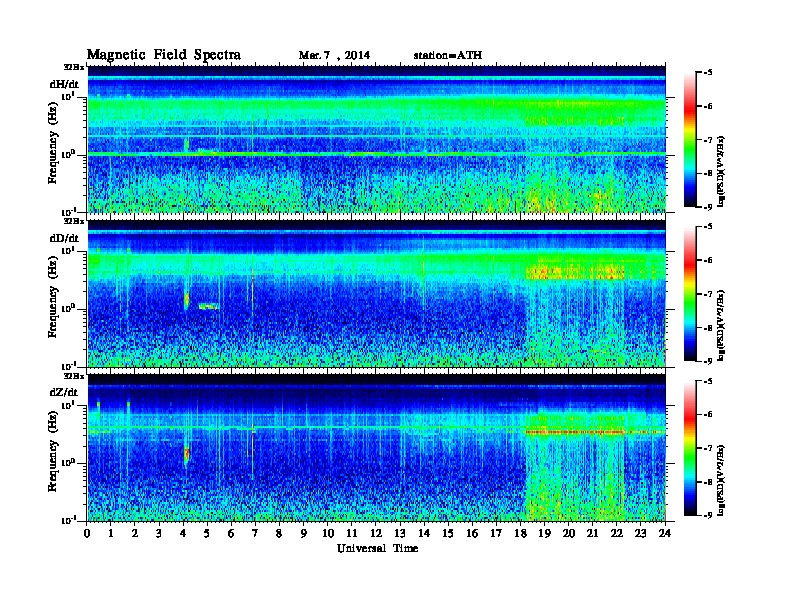Click hour 24 on the time axis
792x612 pixels.
click(x=665, y=534)
